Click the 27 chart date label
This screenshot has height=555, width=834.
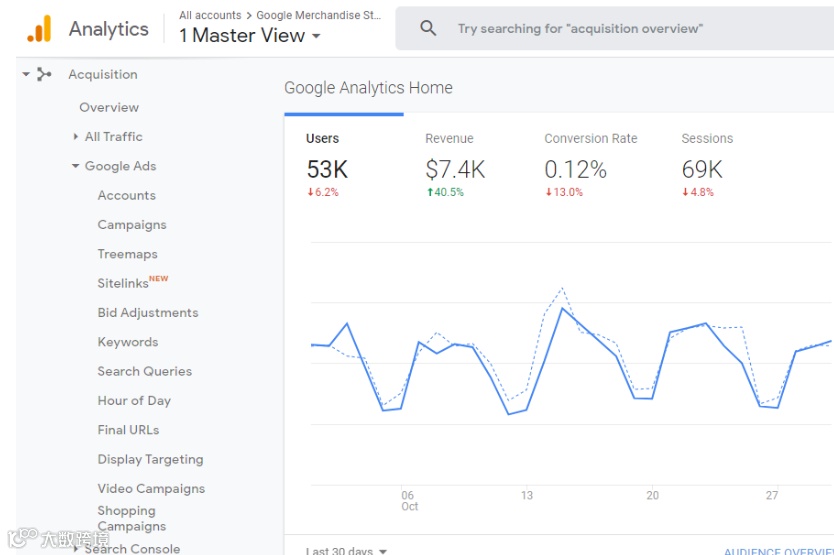pos(772,495)
